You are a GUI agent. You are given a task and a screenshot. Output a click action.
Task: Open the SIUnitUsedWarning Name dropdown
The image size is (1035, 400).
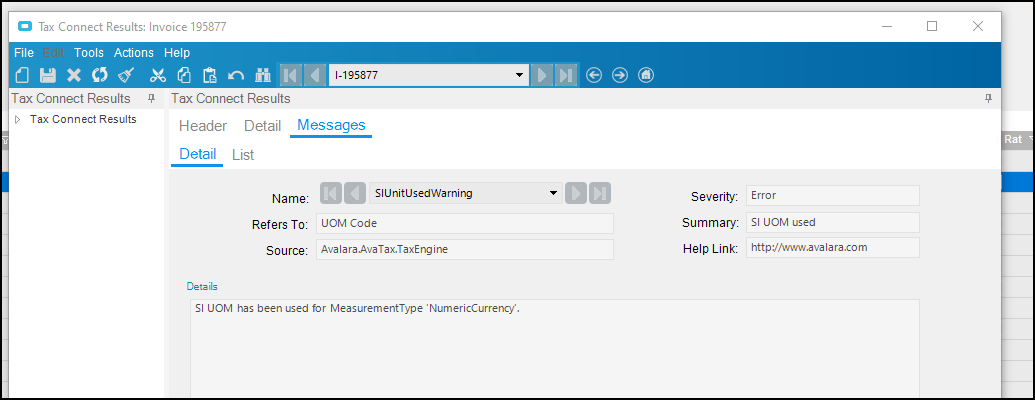tap(553, 193)
